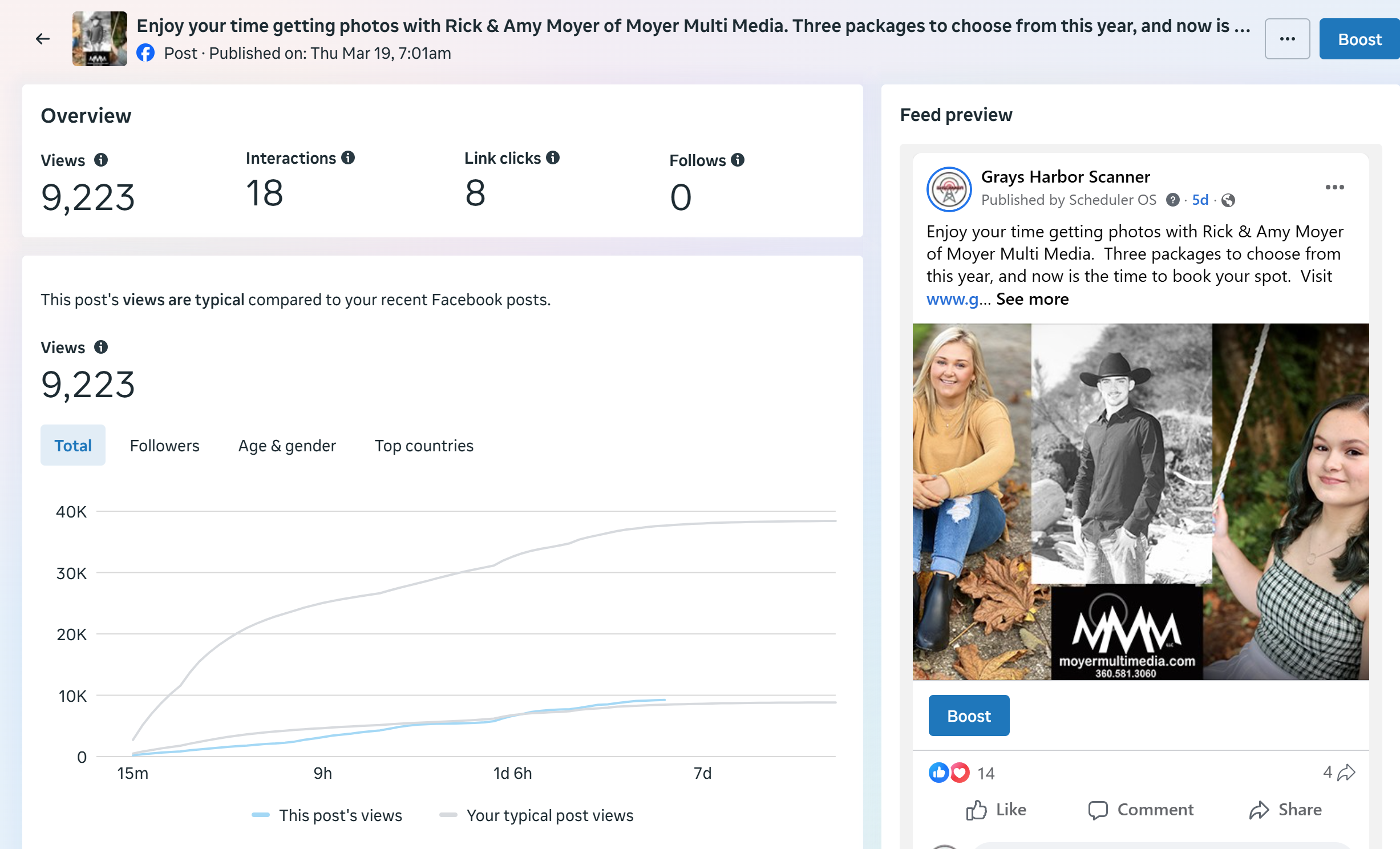Screen dimensions: 1400x849
Task: Switch to the Followers tab
Action: tap(164, 446)
